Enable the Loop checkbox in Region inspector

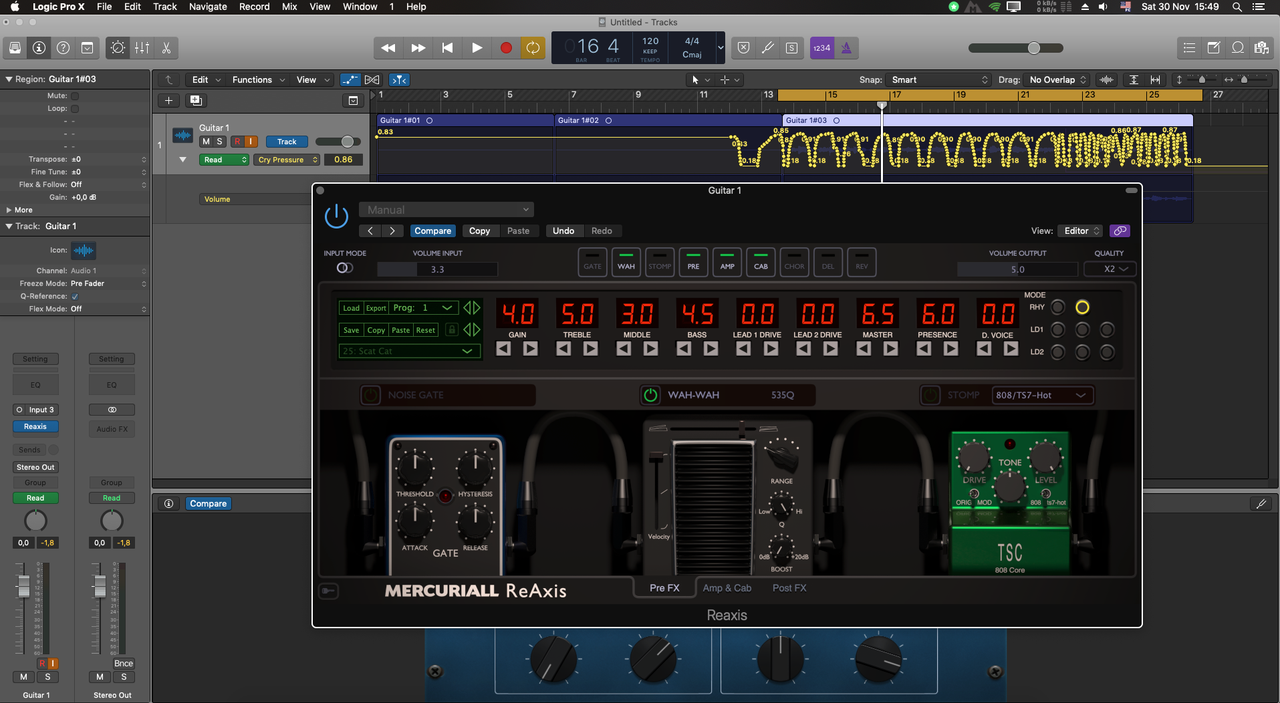coord(74,108)
